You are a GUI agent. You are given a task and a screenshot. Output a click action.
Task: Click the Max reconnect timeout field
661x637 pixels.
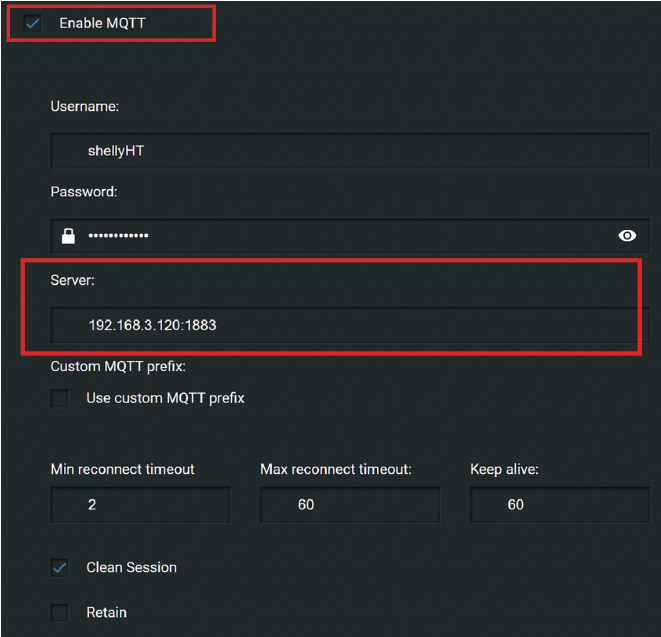point(350,505)
